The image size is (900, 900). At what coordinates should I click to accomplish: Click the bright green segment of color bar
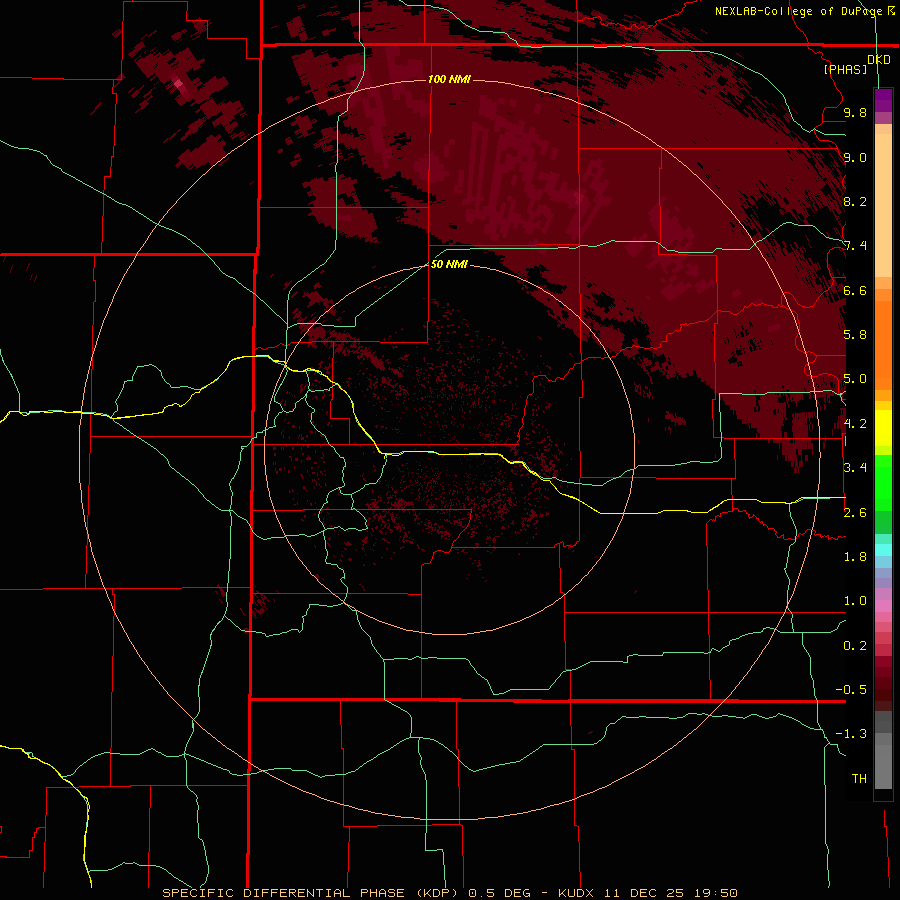(x=883, y=483)
